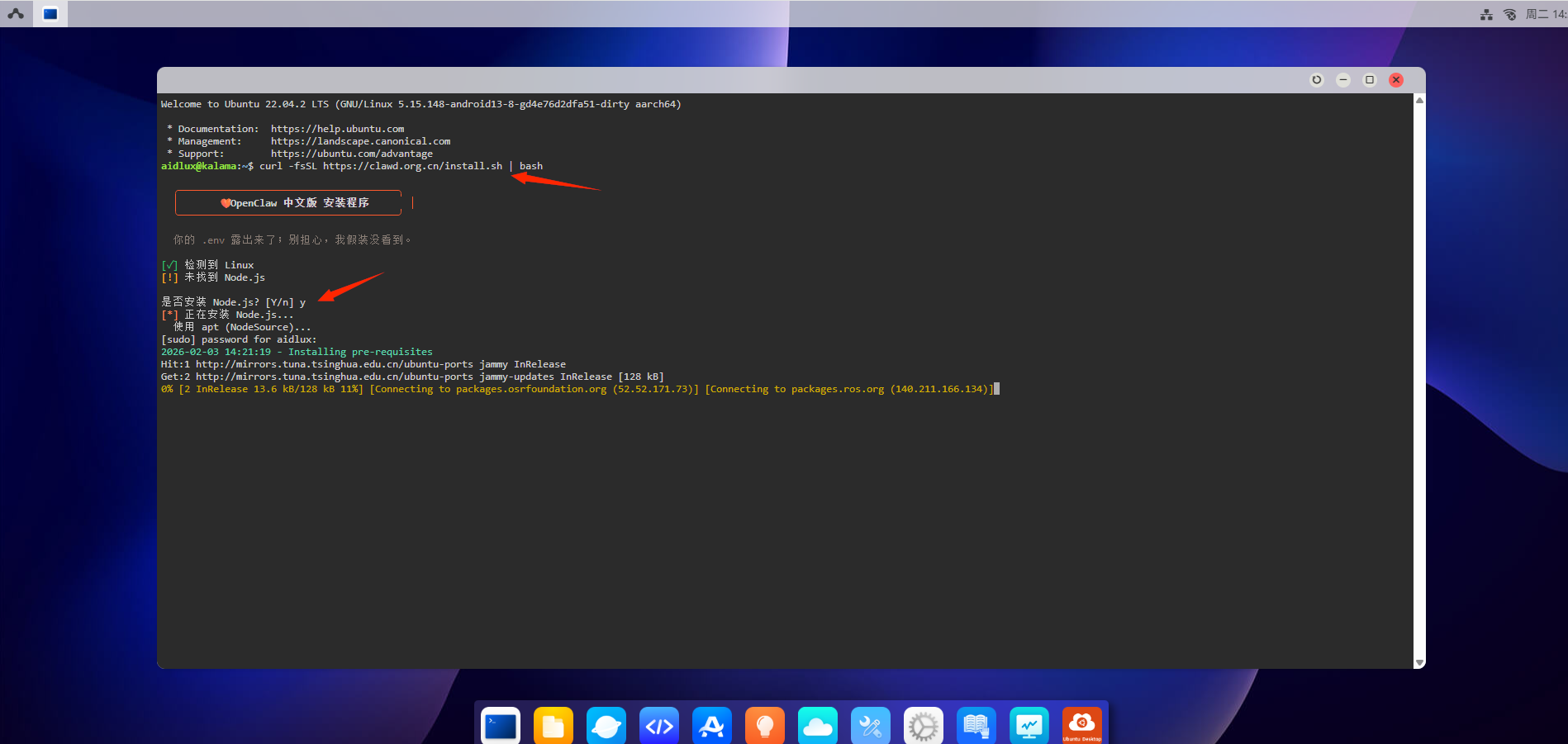Open the gear settings icon in dock
The height and width of the screenshot is (744, 1568).
pyautogui.click(x=924, y=726)
